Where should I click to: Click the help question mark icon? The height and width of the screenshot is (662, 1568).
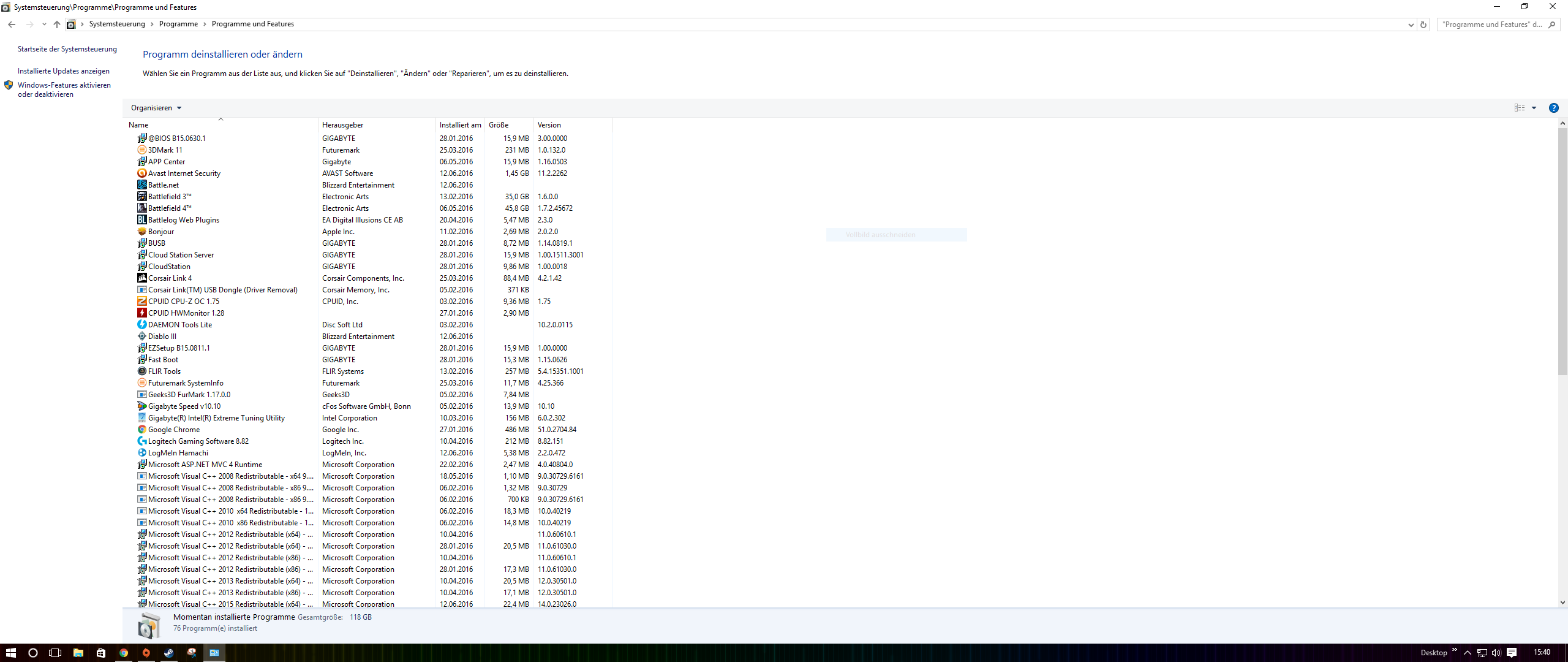1553,108
